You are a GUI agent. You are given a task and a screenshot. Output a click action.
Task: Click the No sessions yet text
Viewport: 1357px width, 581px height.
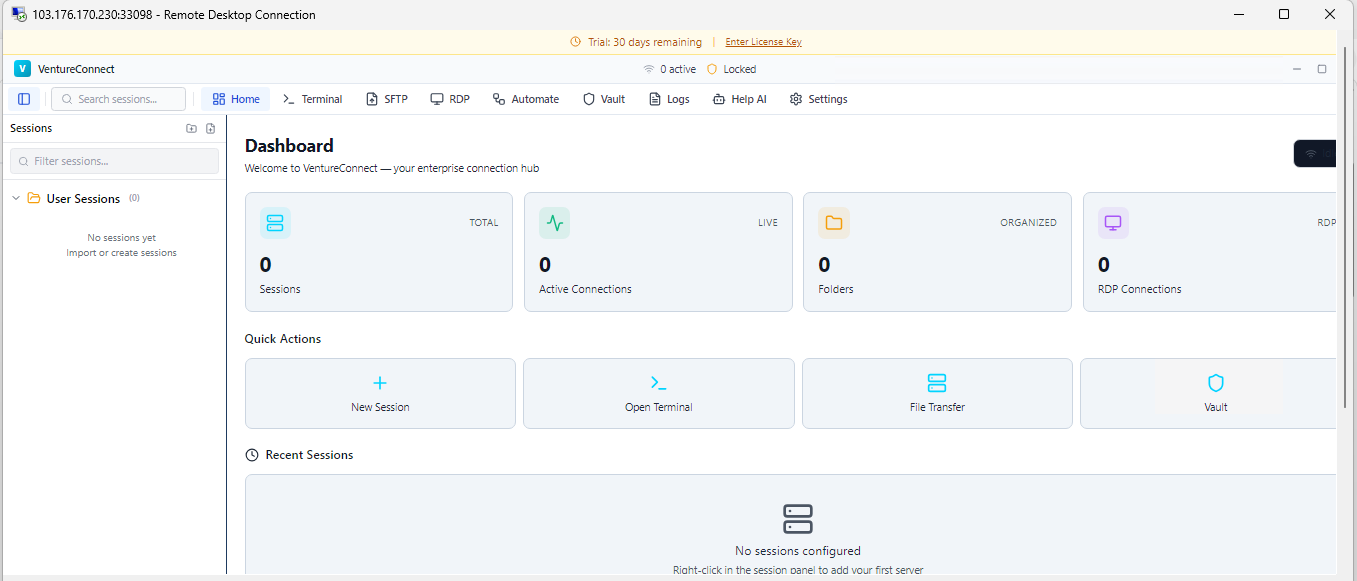coord(121,238)
